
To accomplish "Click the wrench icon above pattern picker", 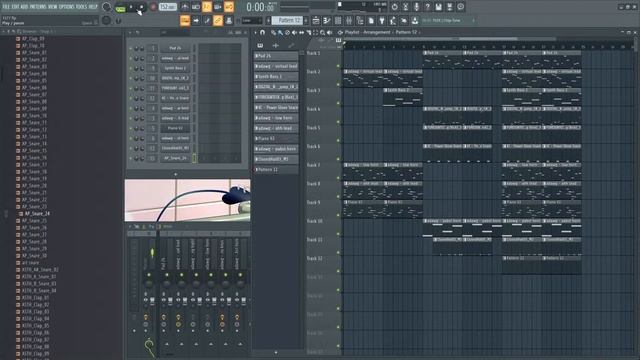I will click(x=291, y=45).
